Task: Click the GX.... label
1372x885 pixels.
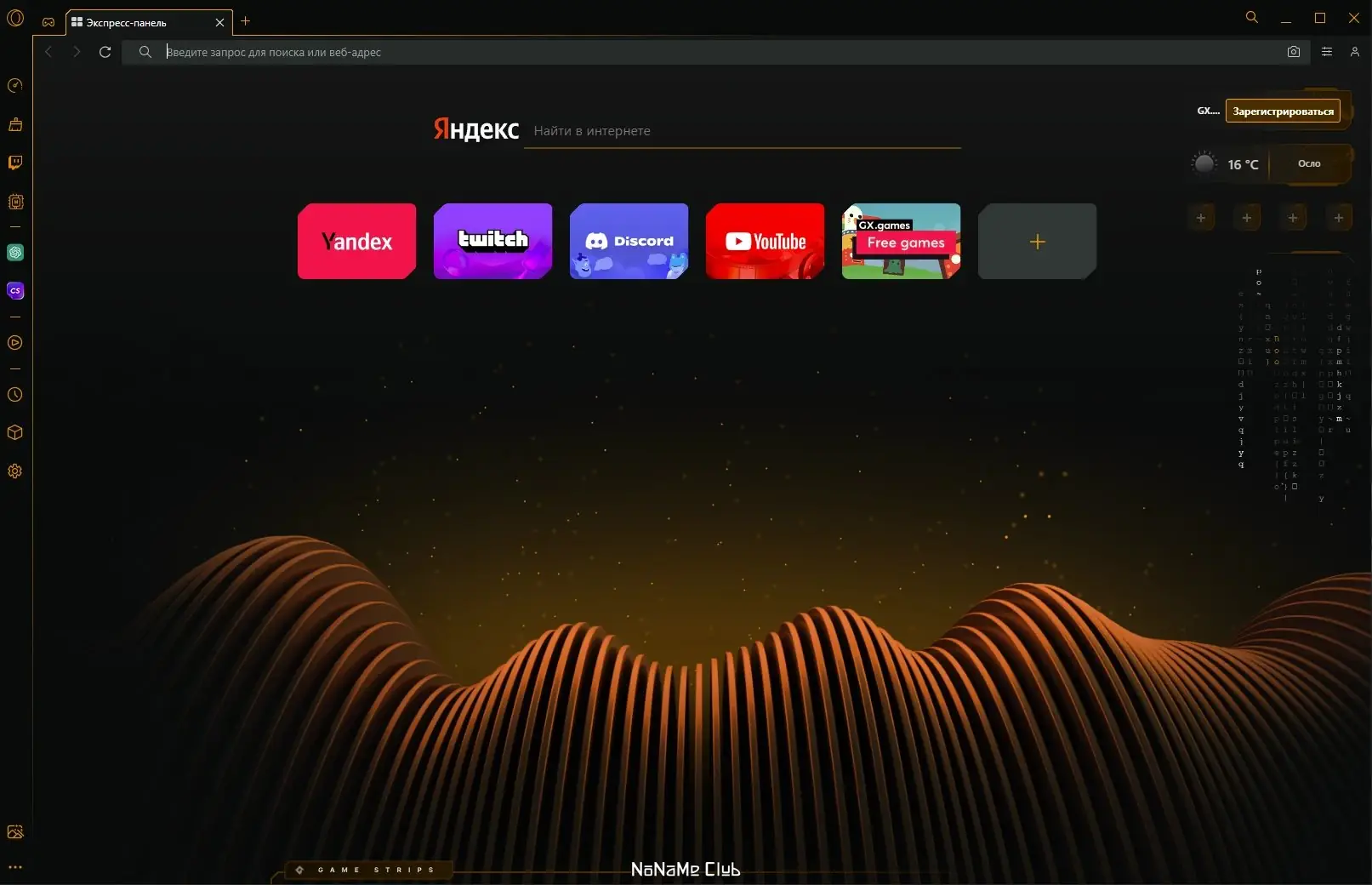Action: coord(1208,111)
